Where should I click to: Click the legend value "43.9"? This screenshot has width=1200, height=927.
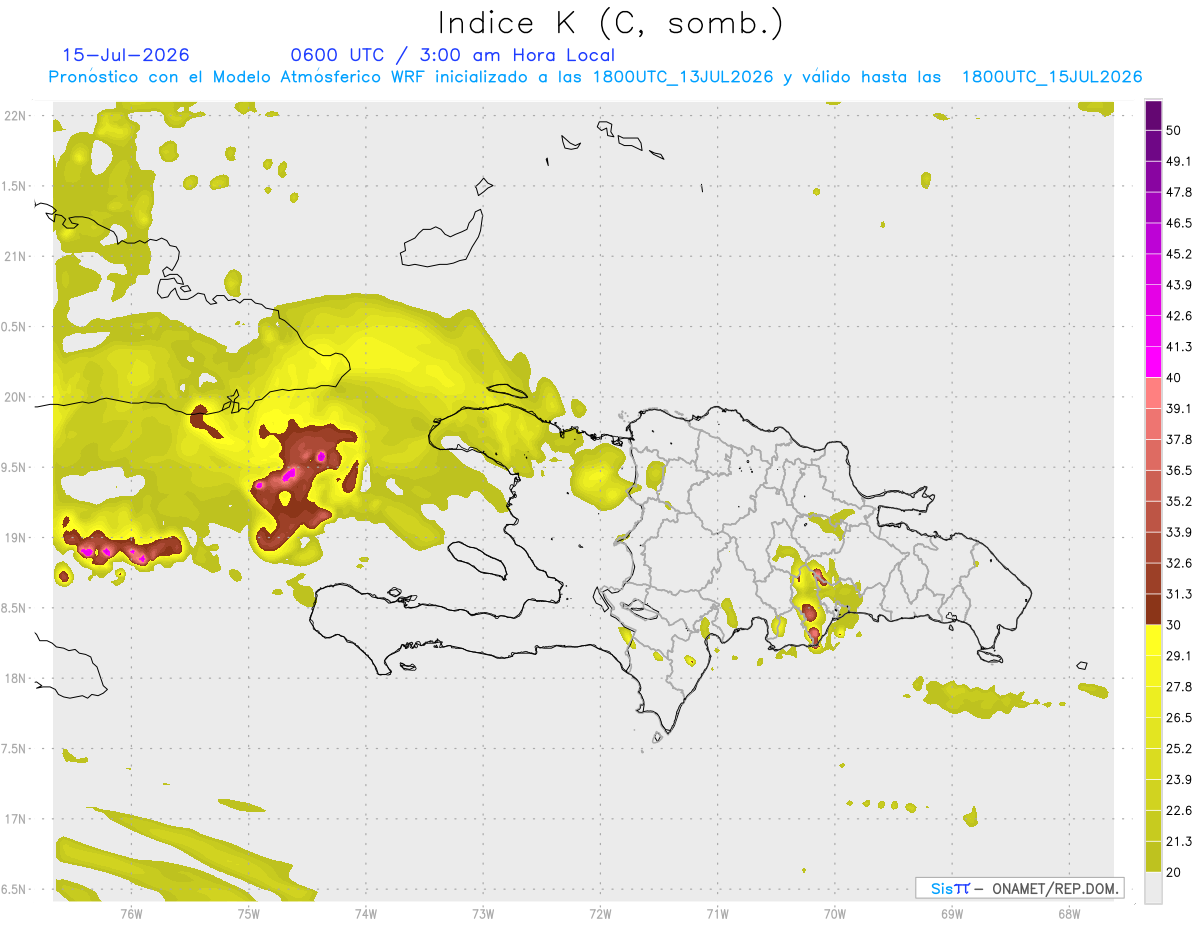click(x=1179, y=285)
